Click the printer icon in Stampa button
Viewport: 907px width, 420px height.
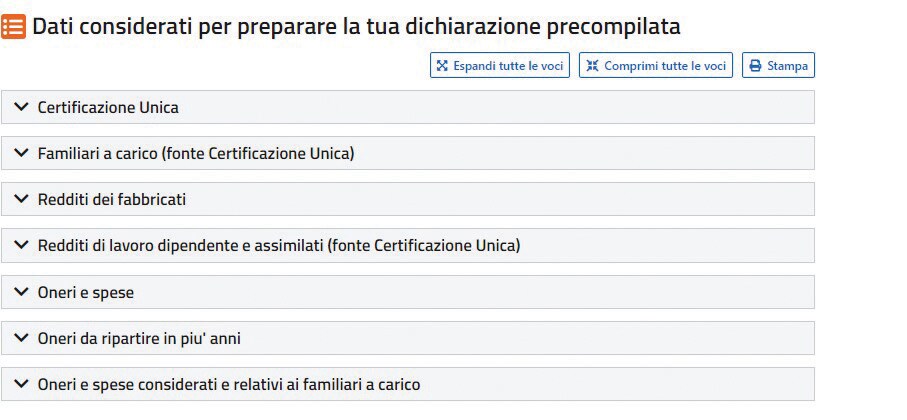click(755, 65)
